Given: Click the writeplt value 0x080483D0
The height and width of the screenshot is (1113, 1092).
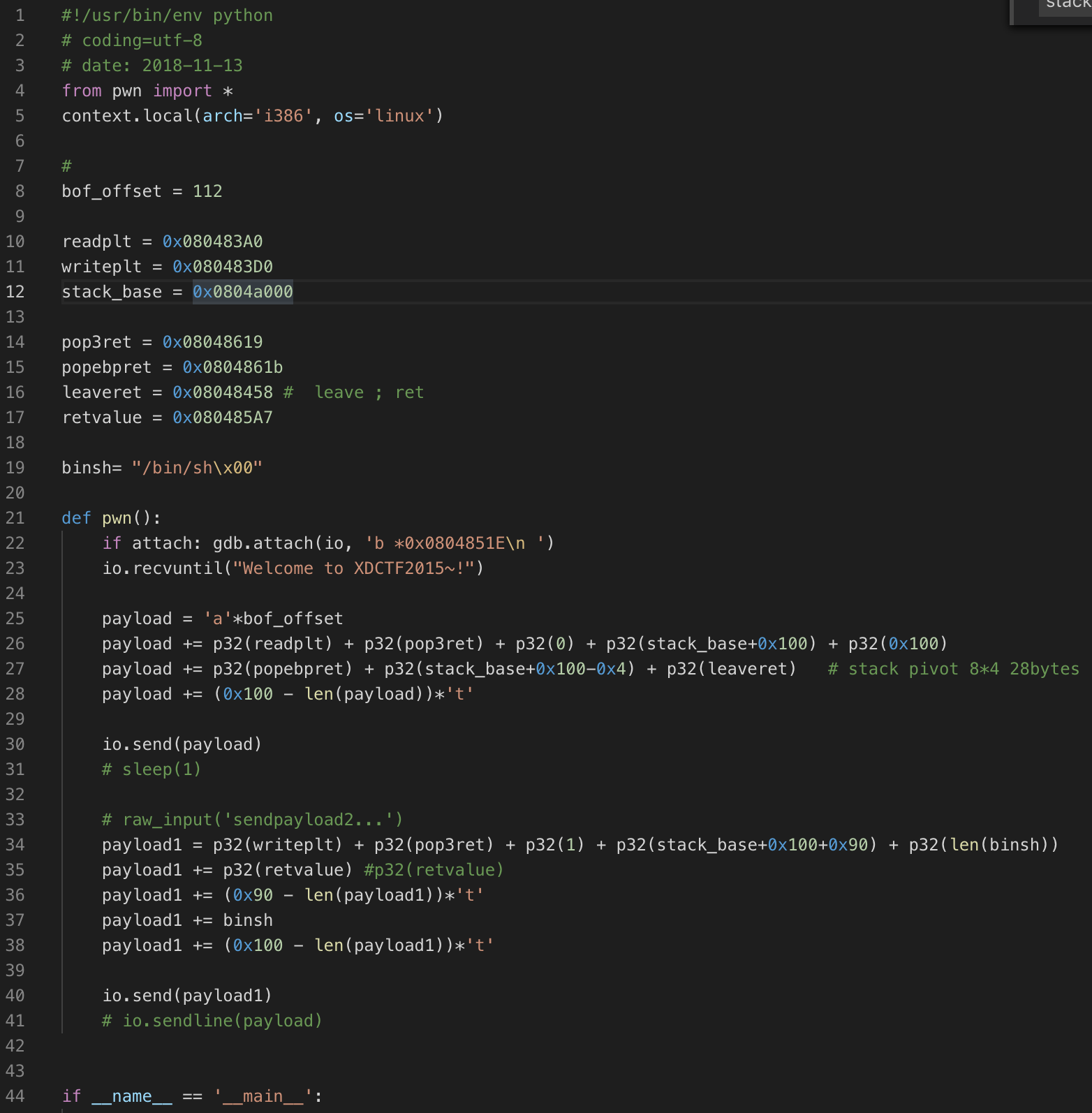Looking at the screenshot, I should coord(223,267).
